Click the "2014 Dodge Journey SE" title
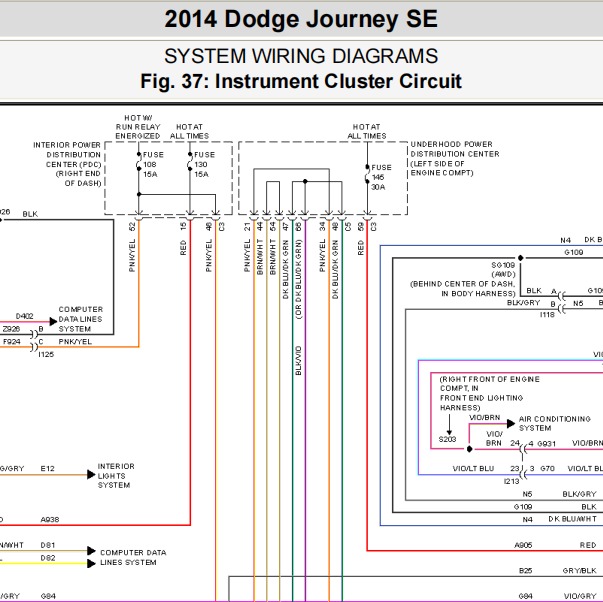Viewport: 603px width, 602px height. click(301, 19)
